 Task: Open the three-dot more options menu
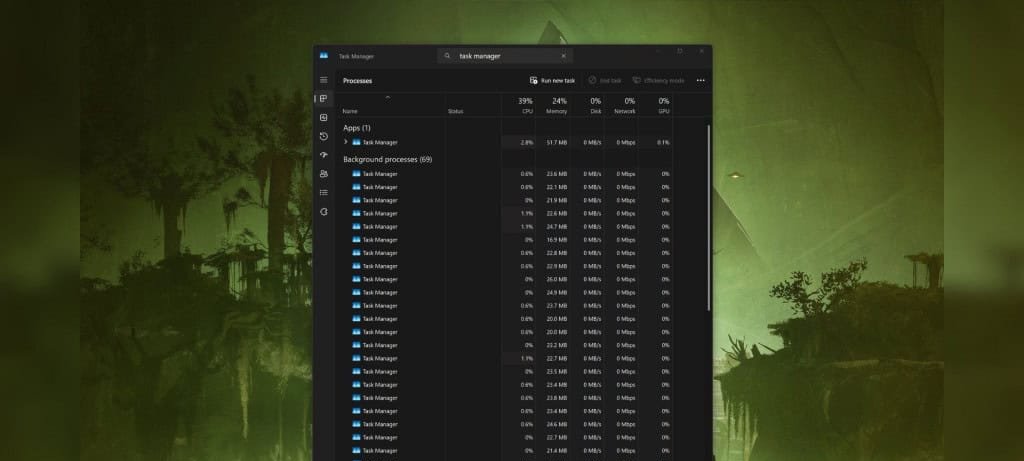tap(701, 81)
